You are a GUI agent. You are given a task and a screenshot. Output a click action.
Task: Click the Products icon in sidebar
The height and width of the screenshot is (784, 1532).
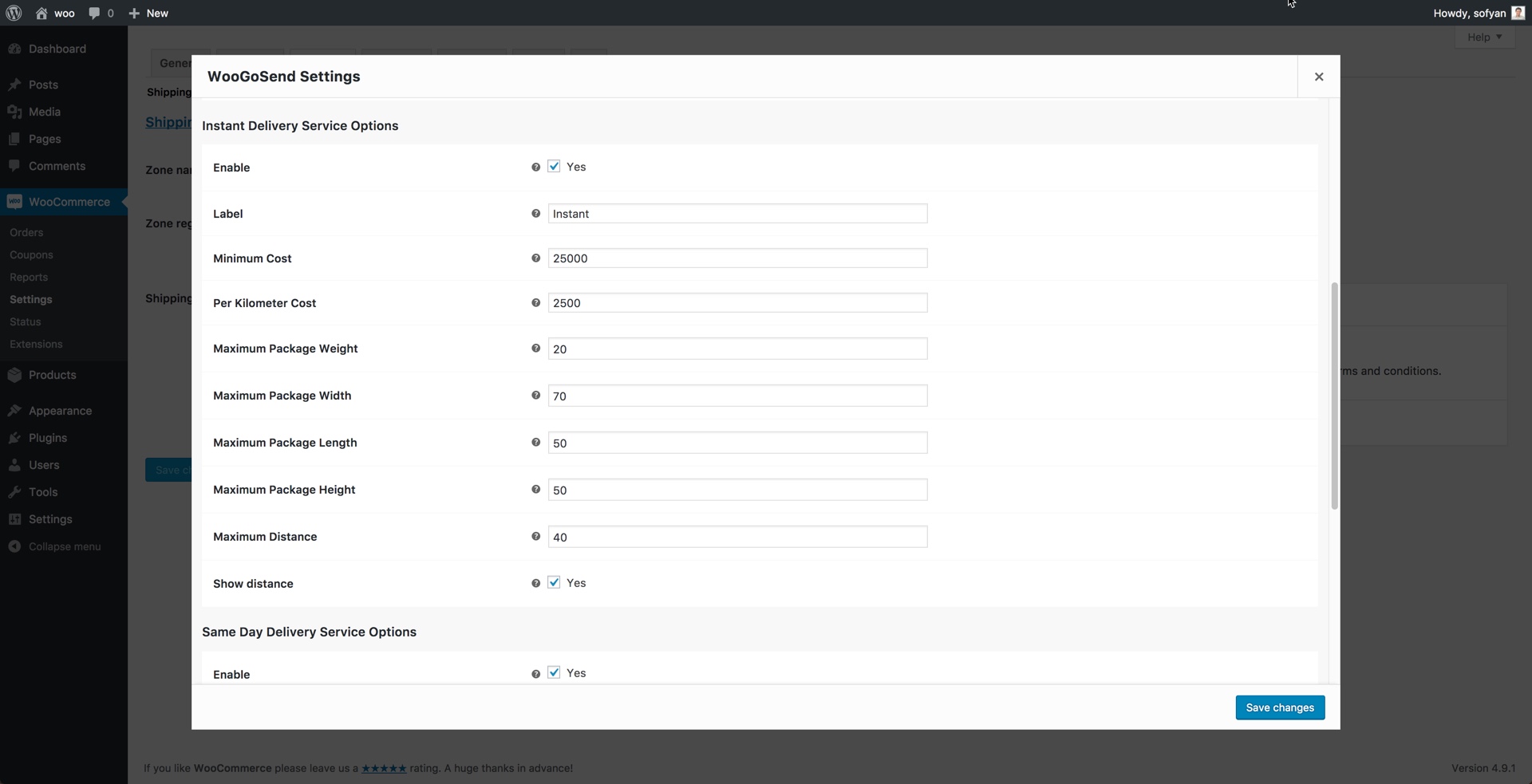coord(14,375)
